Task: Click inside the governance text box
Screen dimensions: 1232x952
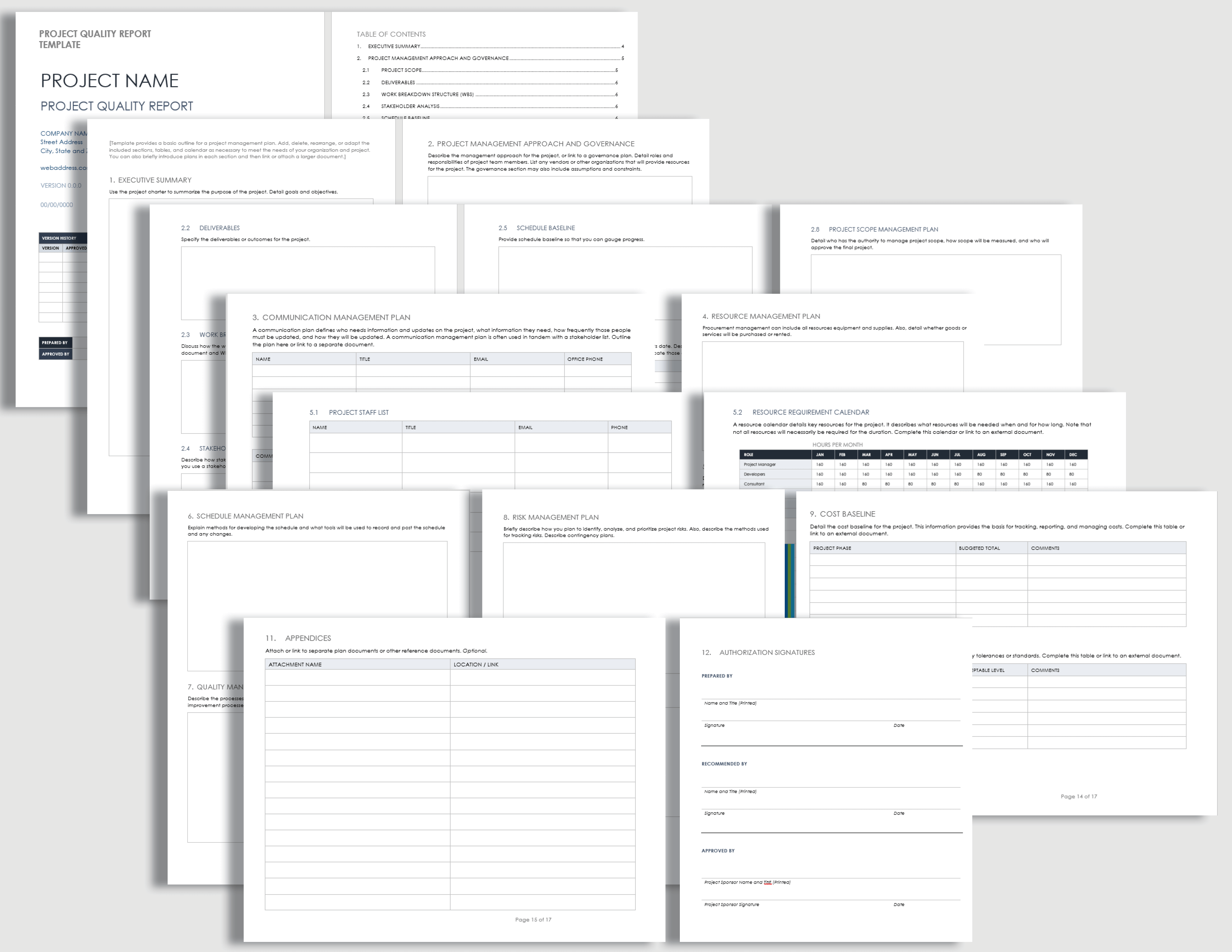Action: 560,190
